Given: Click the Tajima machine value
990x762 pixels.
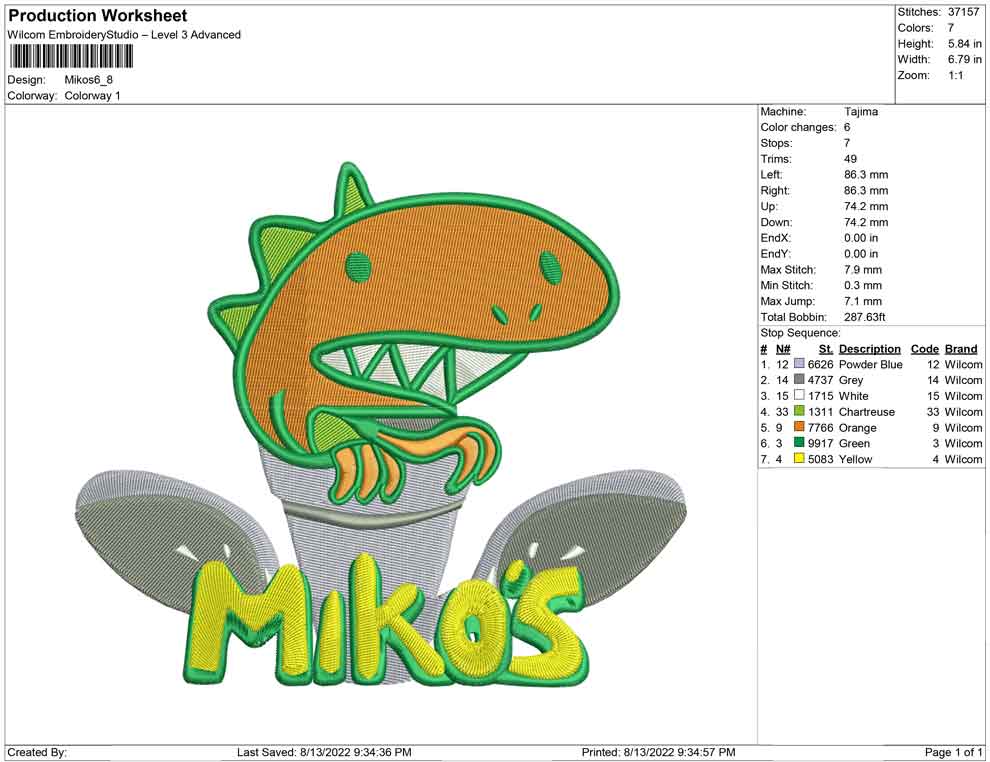Looking at the screenshot, I should point(860,112).
